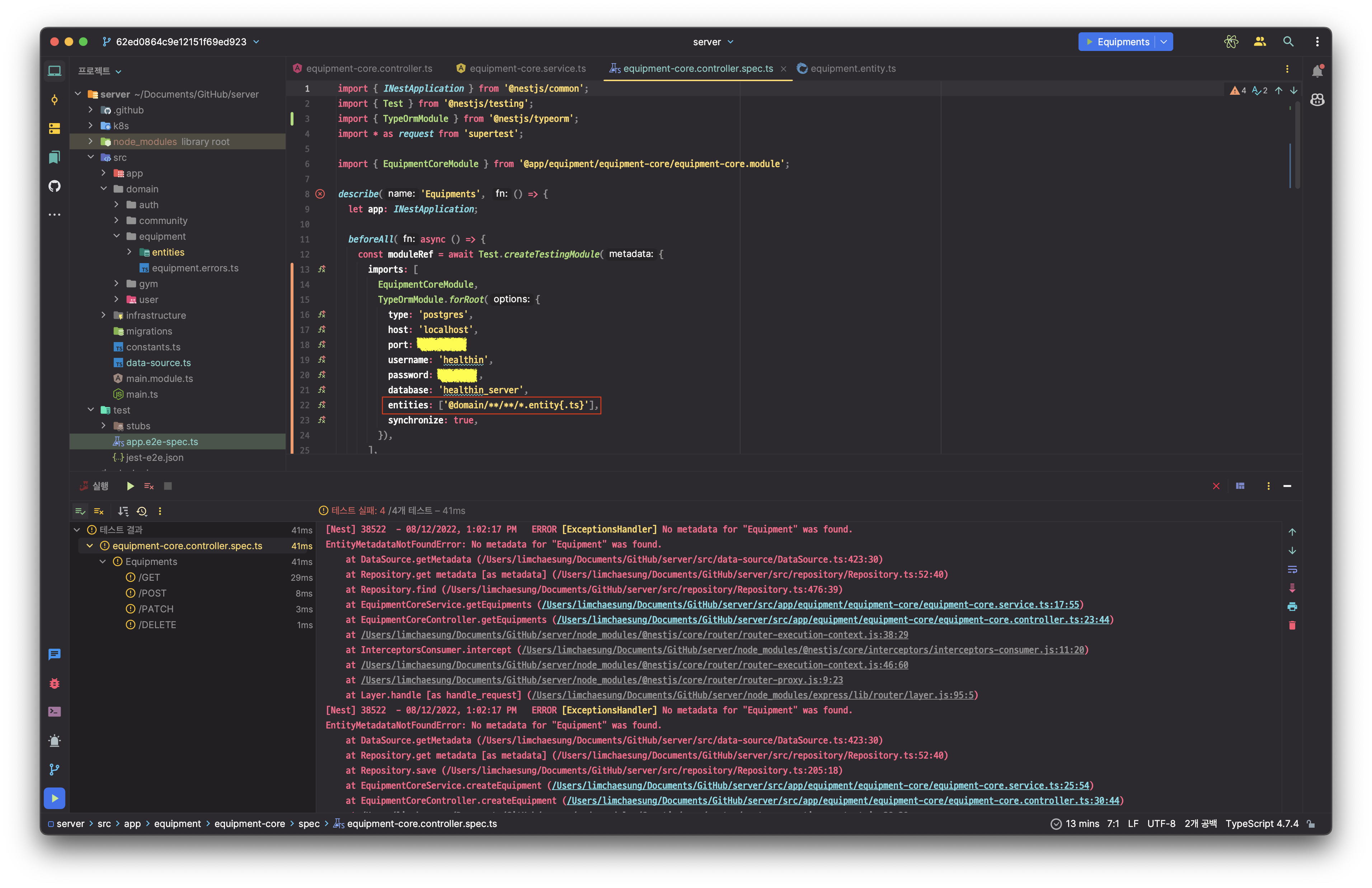Image resolution: width=1372 pixels, height=888 pixels.
Task: Switch to equipment.entity.ts tab
Action: pyautogui.click(x=852, y=69)
